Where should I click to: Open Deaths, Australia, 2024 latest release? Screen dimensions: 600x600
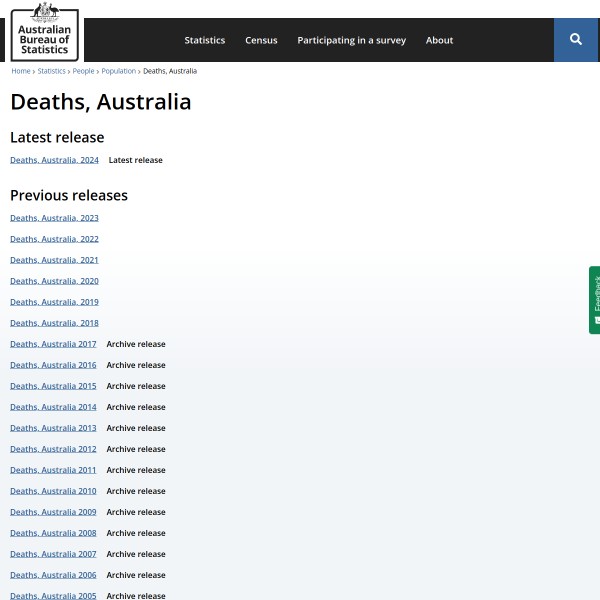pos(54,160)
